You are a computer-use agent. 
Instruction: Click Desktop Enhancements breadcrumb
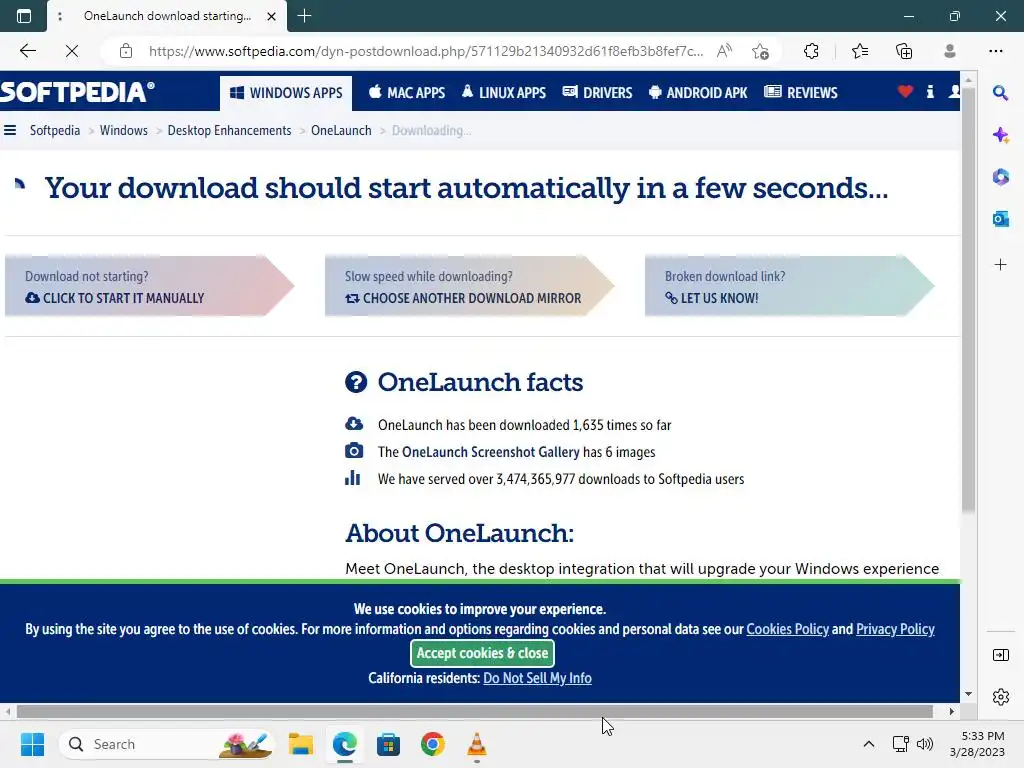(229, 131)
